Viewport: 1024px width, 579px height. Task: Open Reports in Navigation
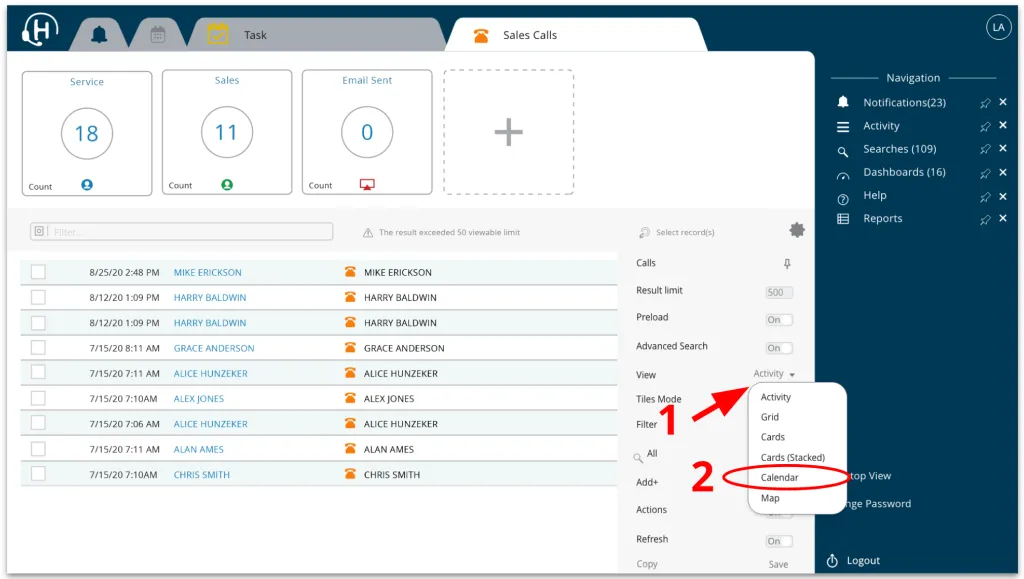point(882,218)
